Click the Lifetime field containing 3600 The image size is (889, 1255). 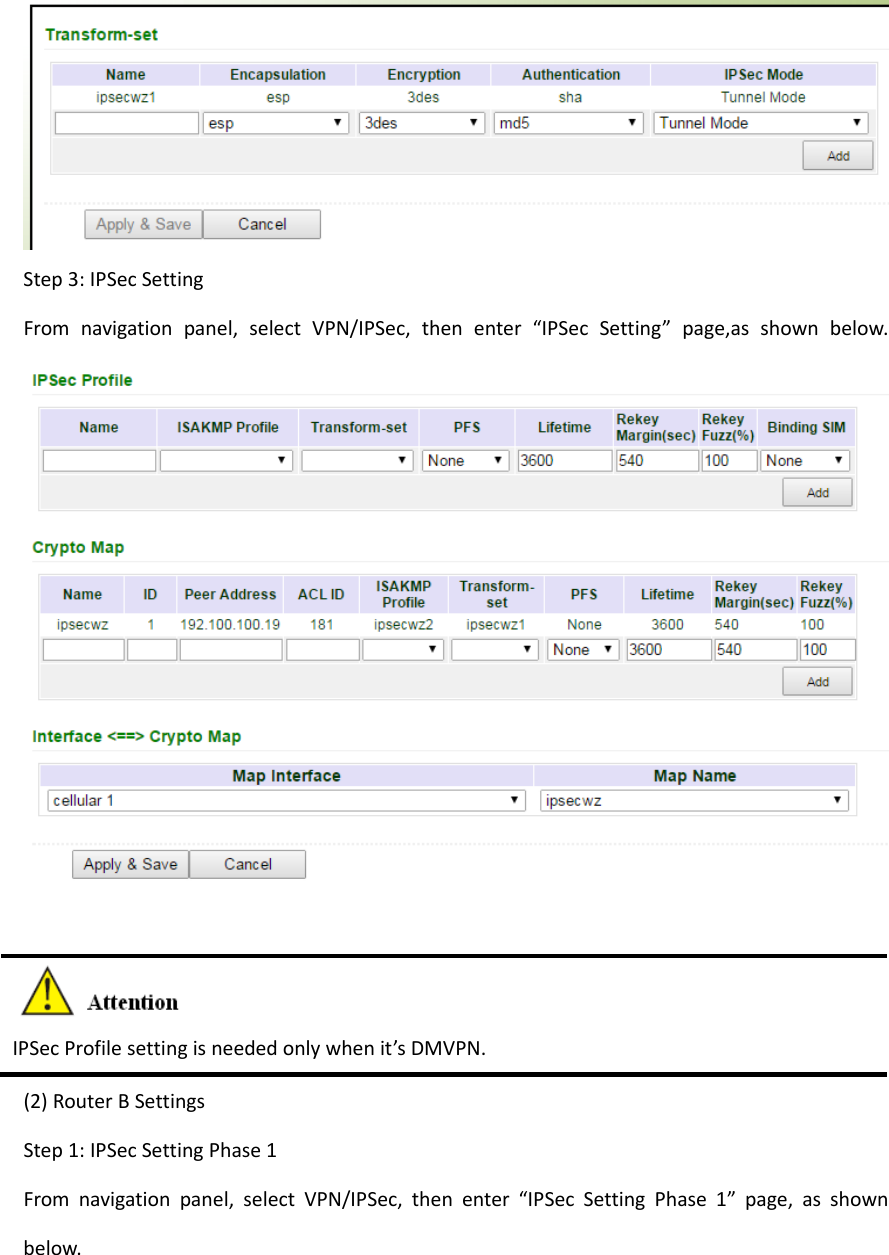[x=564, y=460]
